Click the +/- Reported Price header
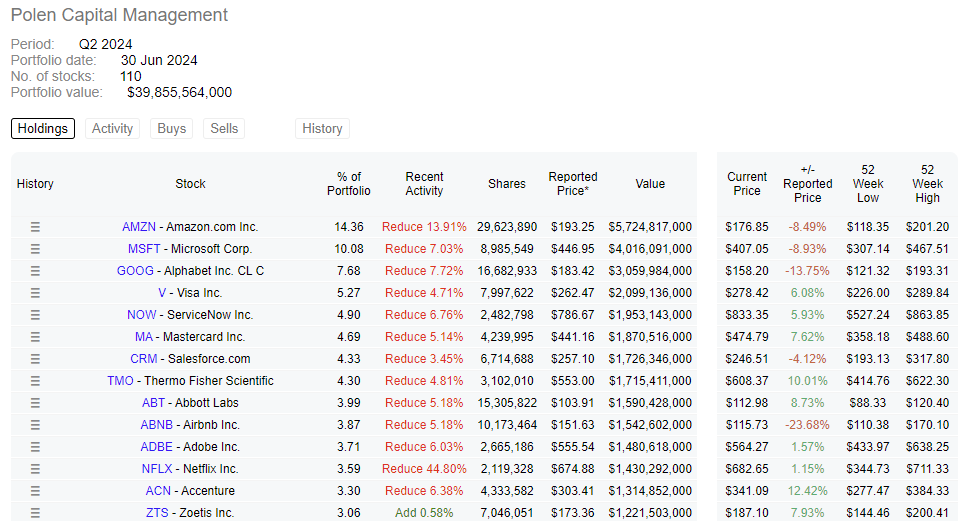Image resolution: width=961 pixels, height=521 pixels. (x=808, y=184)
